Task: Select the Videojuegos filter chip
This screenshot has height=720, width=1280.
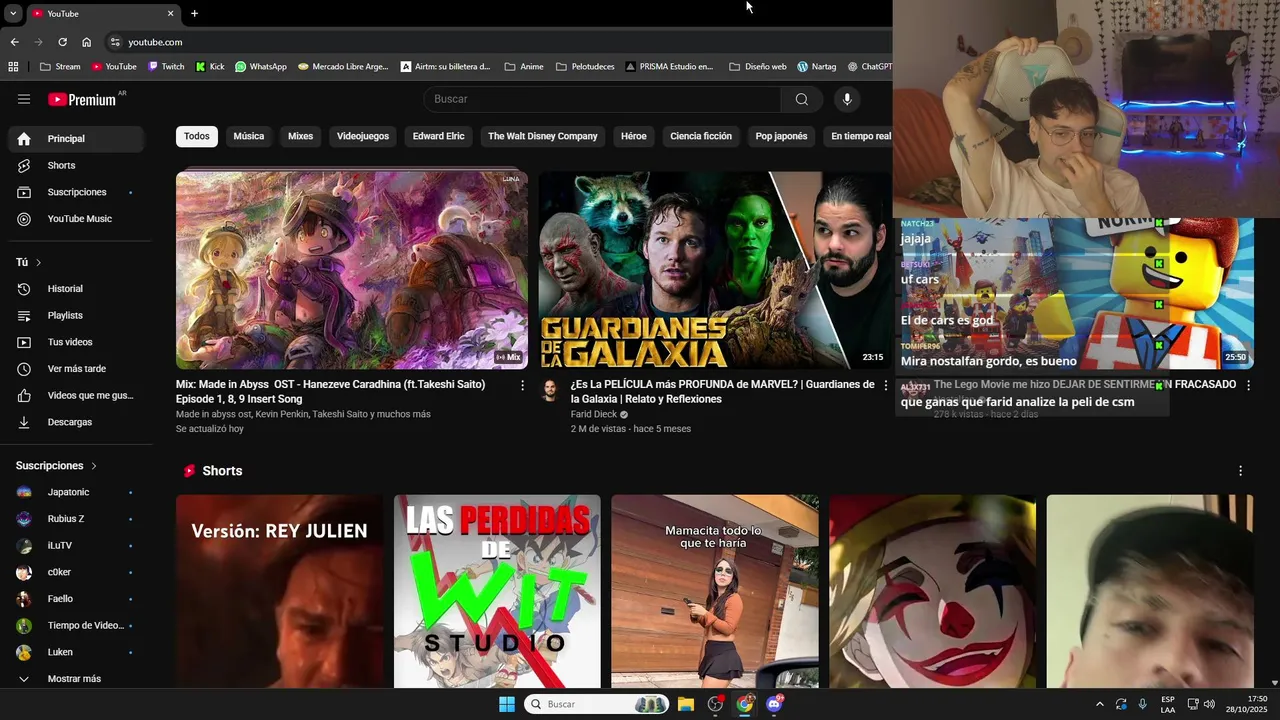Action: [x=363, y=136]
